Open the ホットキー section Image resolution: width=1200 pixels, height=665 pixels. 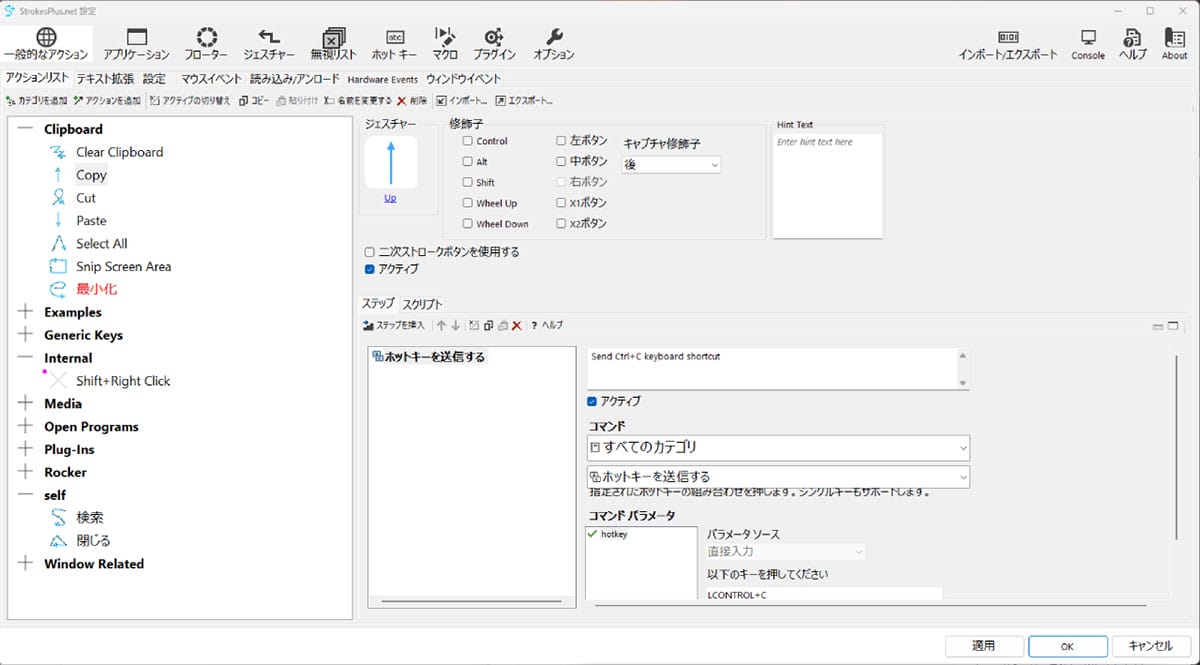[394, 44]
